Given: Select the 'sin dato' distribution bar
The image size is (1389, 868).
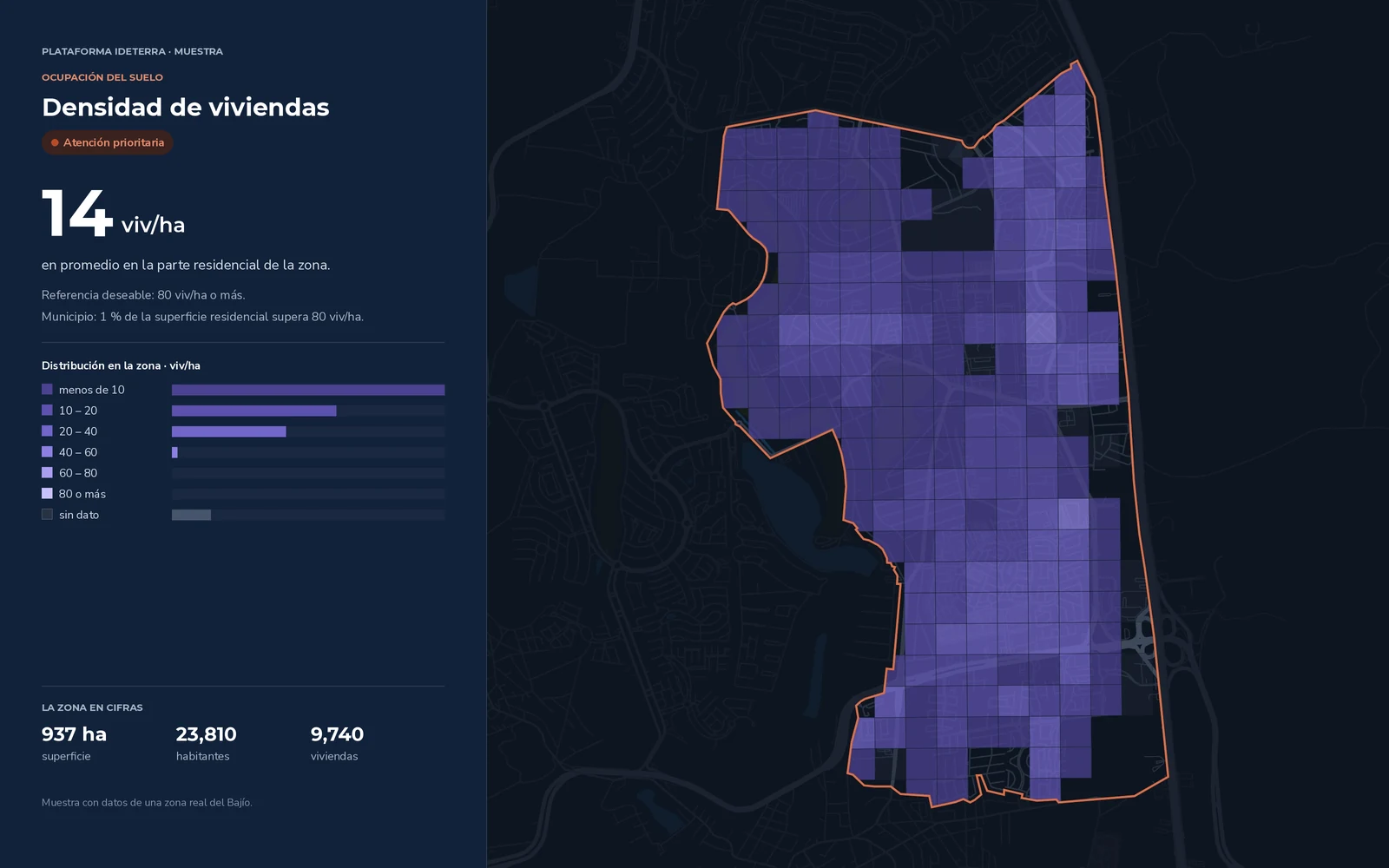Looking at the screenshot, I should tap(191, 515).
